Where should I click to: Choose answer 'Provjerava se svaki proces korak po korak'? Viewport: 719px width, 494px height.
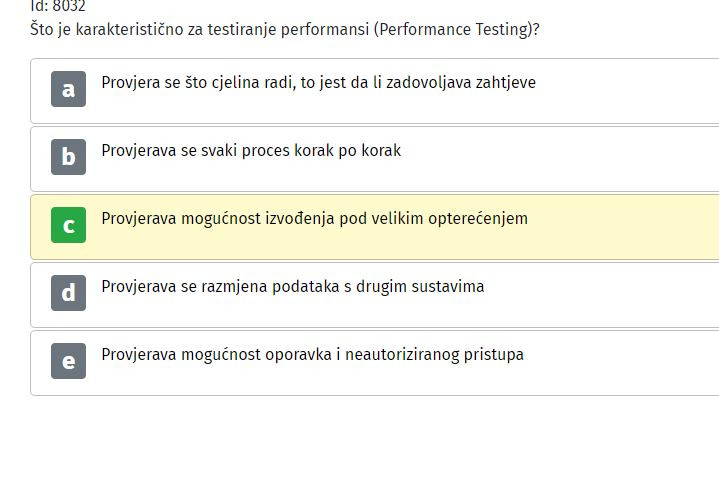pos(251,150)
